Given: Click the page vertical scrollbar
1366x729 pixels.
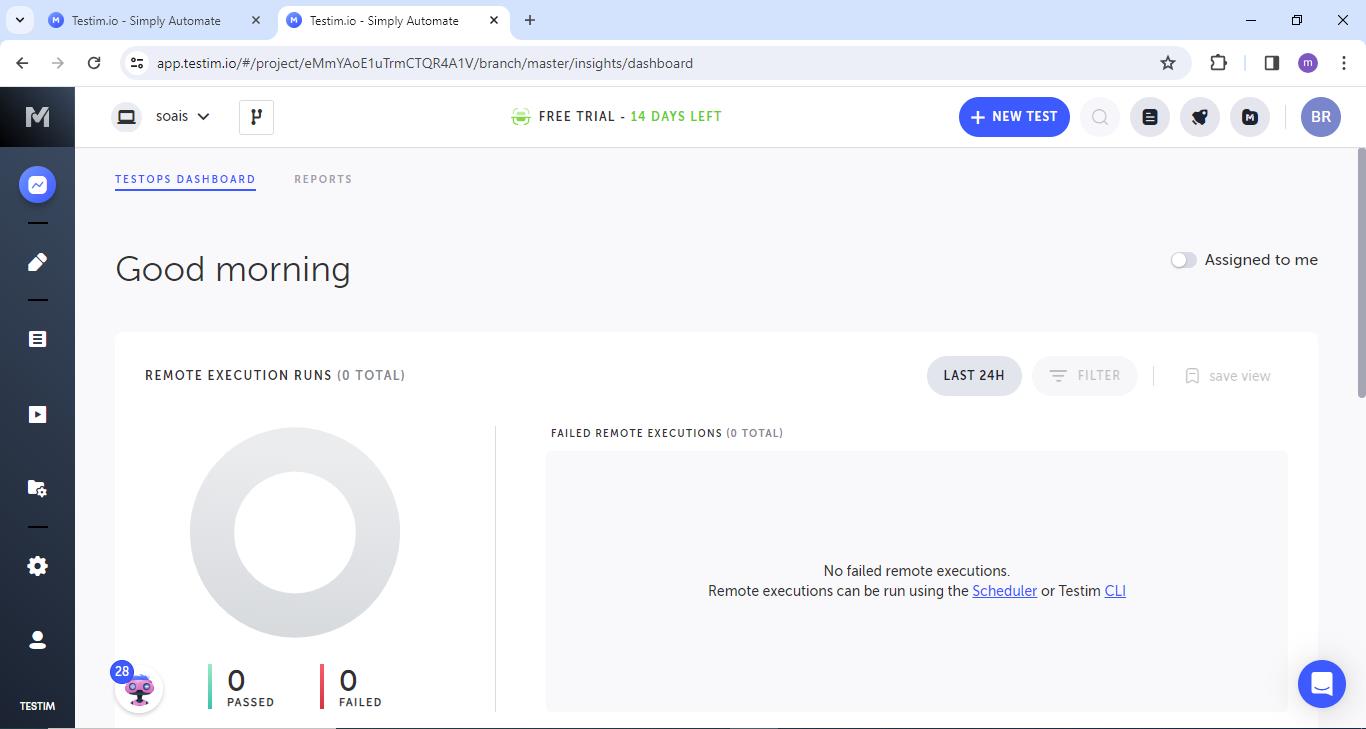Looking at the screenshot, I should point(1360,270).
